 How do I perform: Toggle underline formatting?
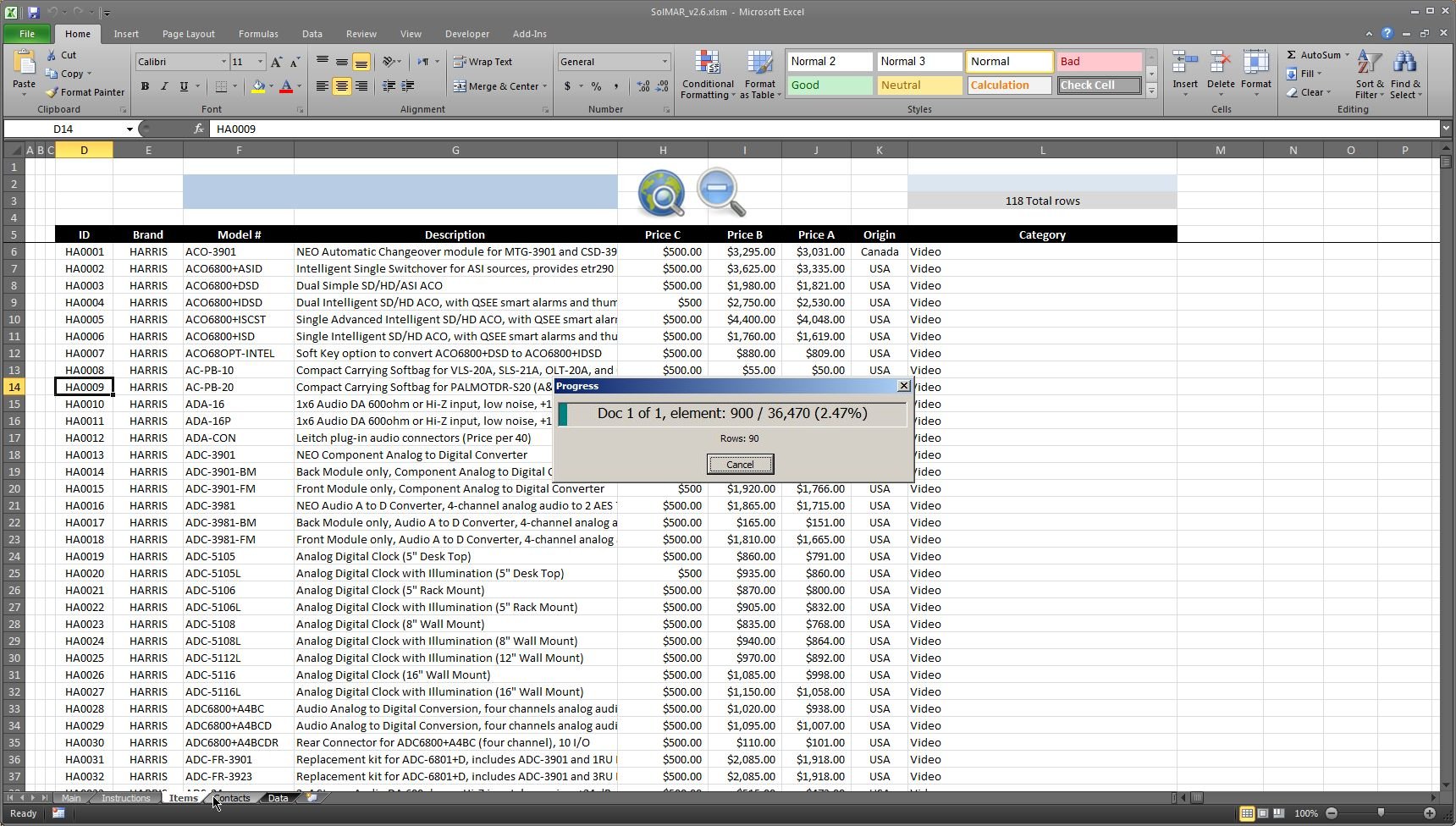(184, 86)
